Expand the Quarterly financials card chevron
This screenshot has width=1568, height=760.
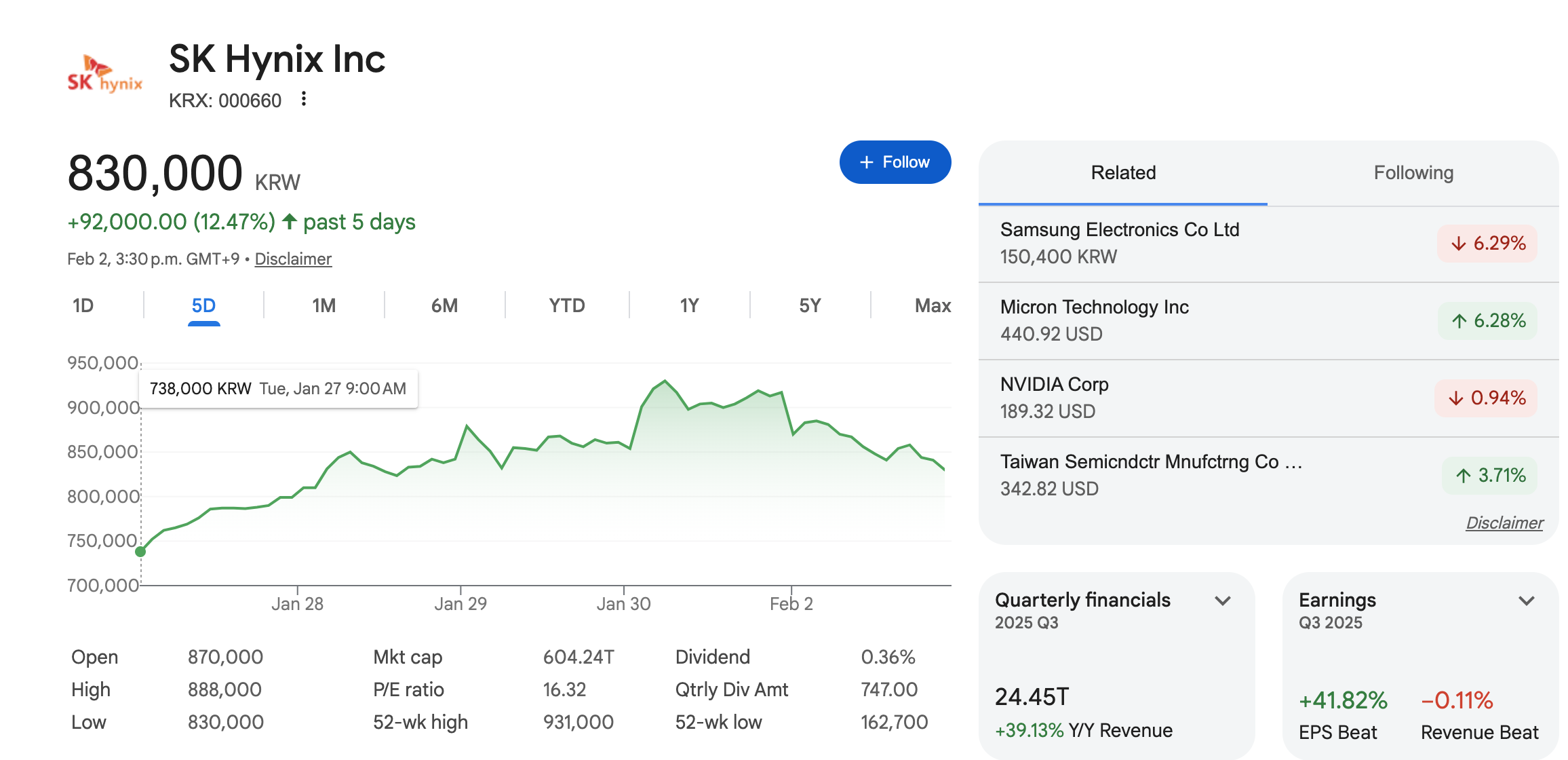pyautogui.click(x=1222, y=601)
